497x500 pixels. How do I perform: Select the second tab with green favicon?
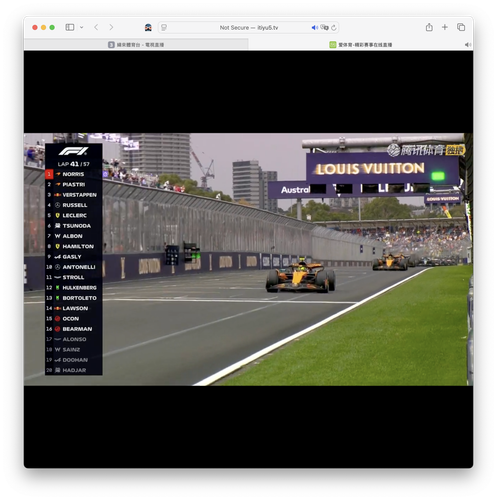point(361,45)
